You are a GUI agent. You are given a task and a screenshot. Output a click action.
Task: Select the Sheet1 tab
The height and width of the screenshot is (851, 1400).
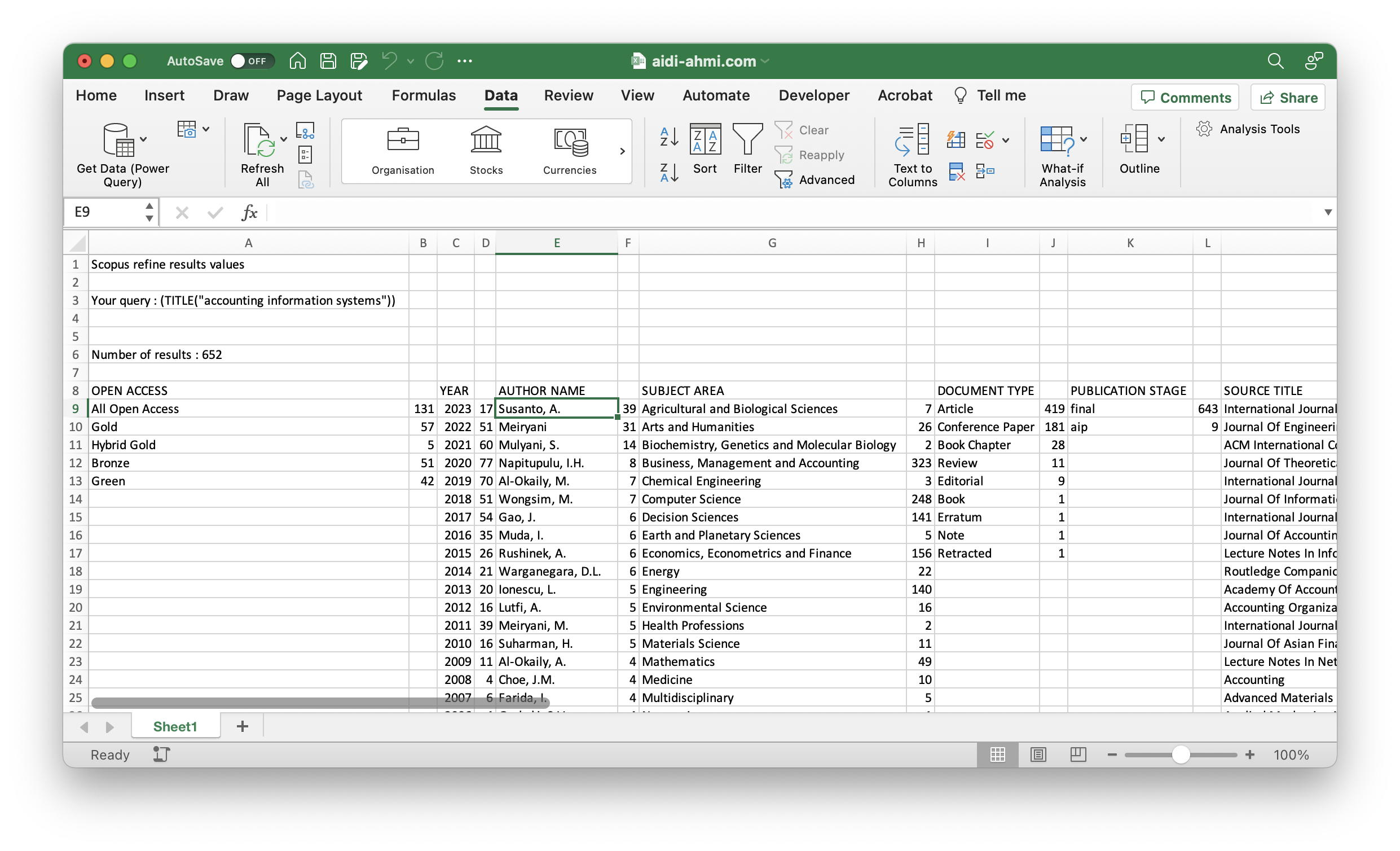[x=175, y=727]
